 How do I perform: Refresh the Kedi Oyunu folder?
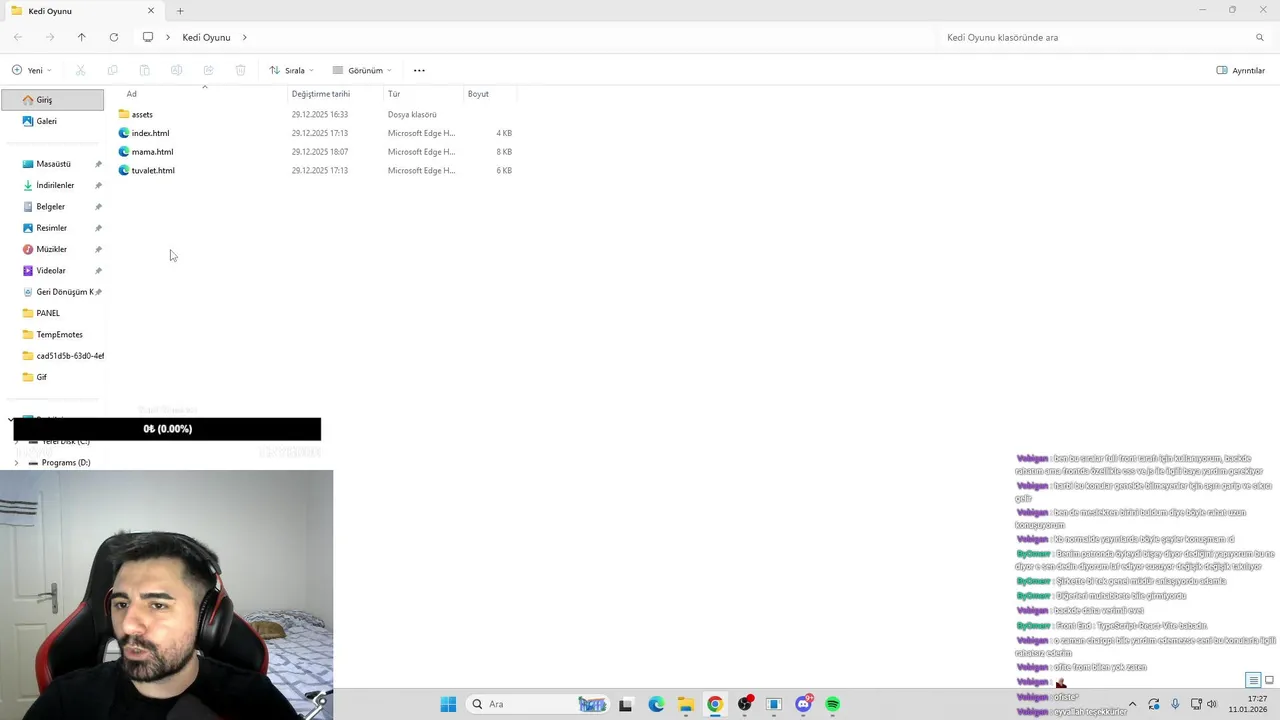(x=114, y=37)
